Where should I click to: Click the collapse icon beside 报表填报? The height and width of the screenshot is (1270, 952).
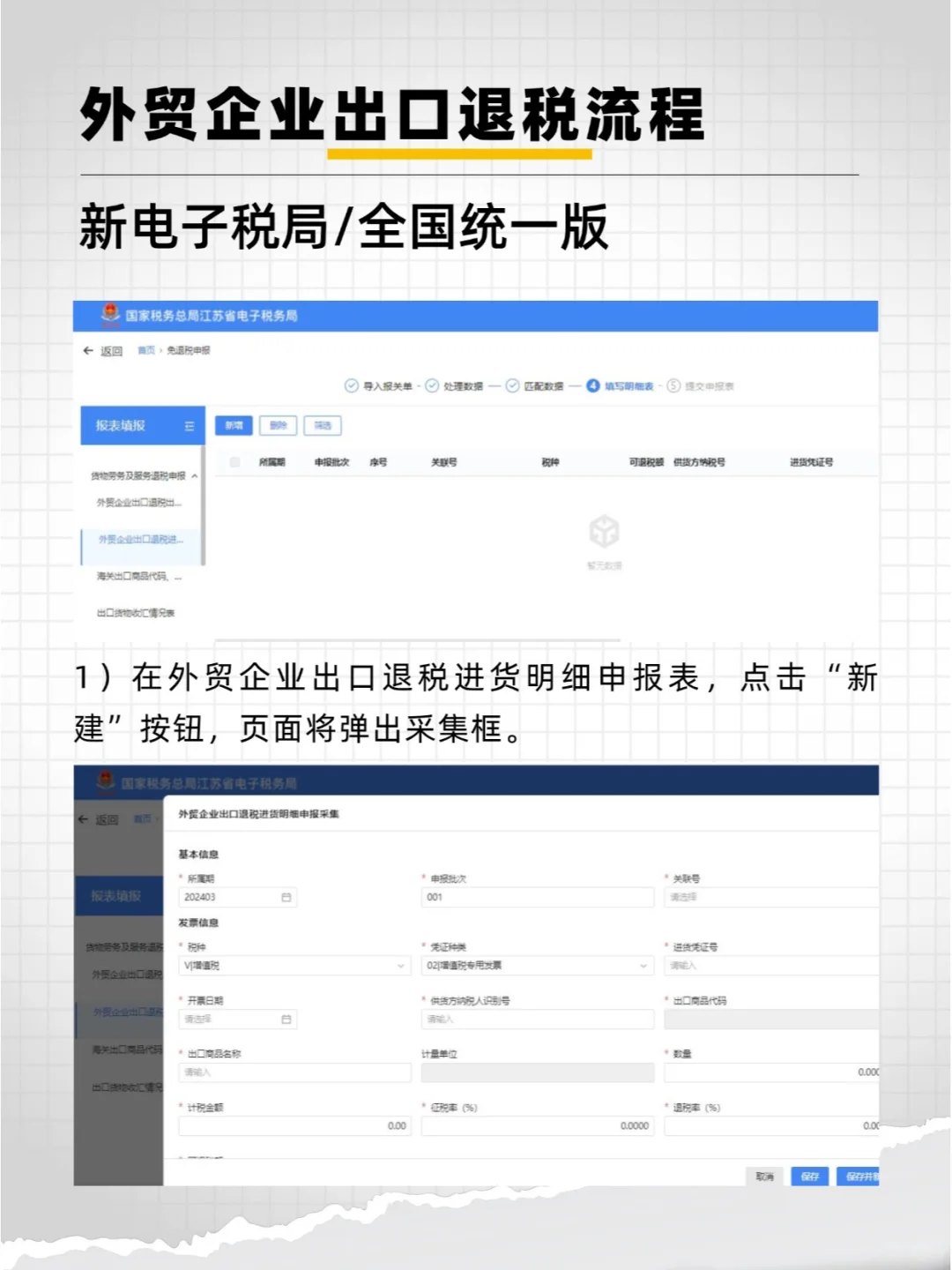click(x=190, y=426)
